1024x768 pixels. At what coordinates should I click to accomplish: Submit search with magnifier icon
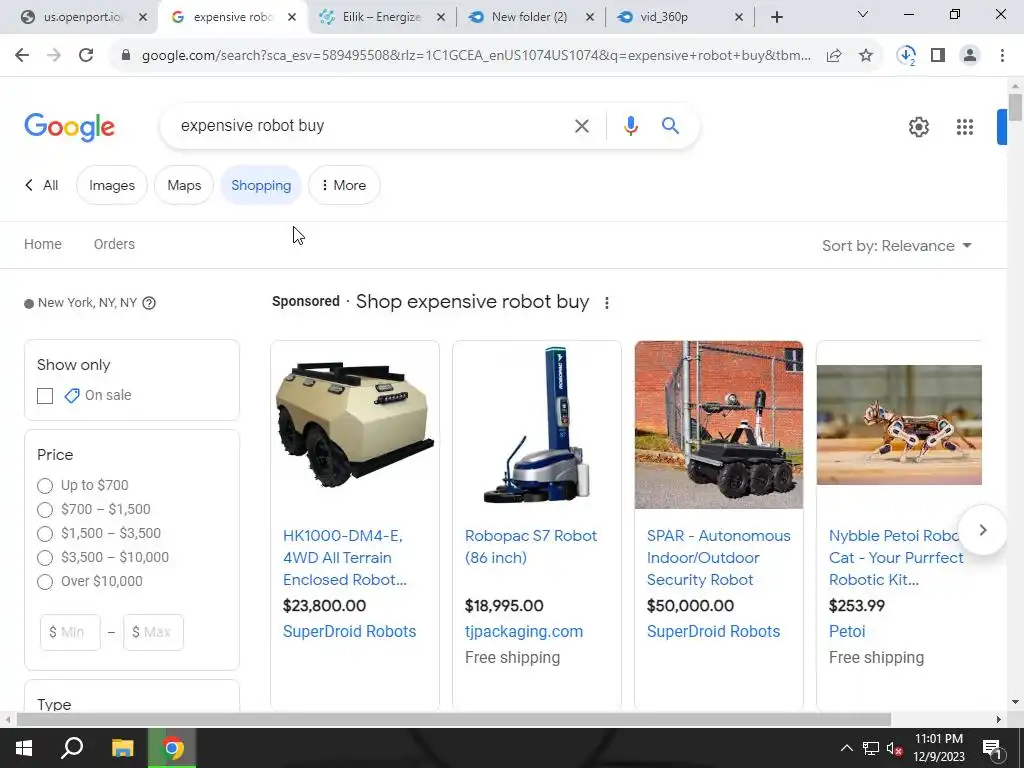coord(670,125)
